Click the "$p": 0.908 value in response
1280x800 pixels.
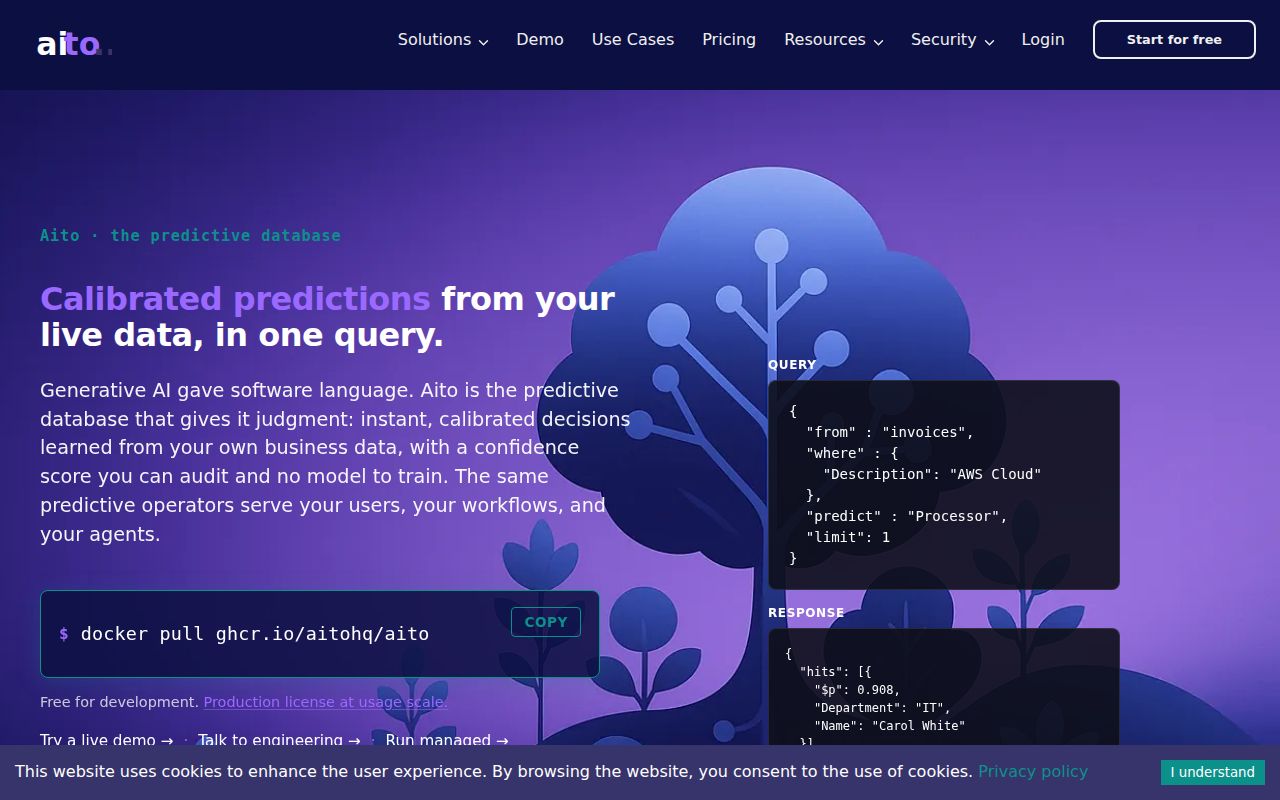point(857,690)
